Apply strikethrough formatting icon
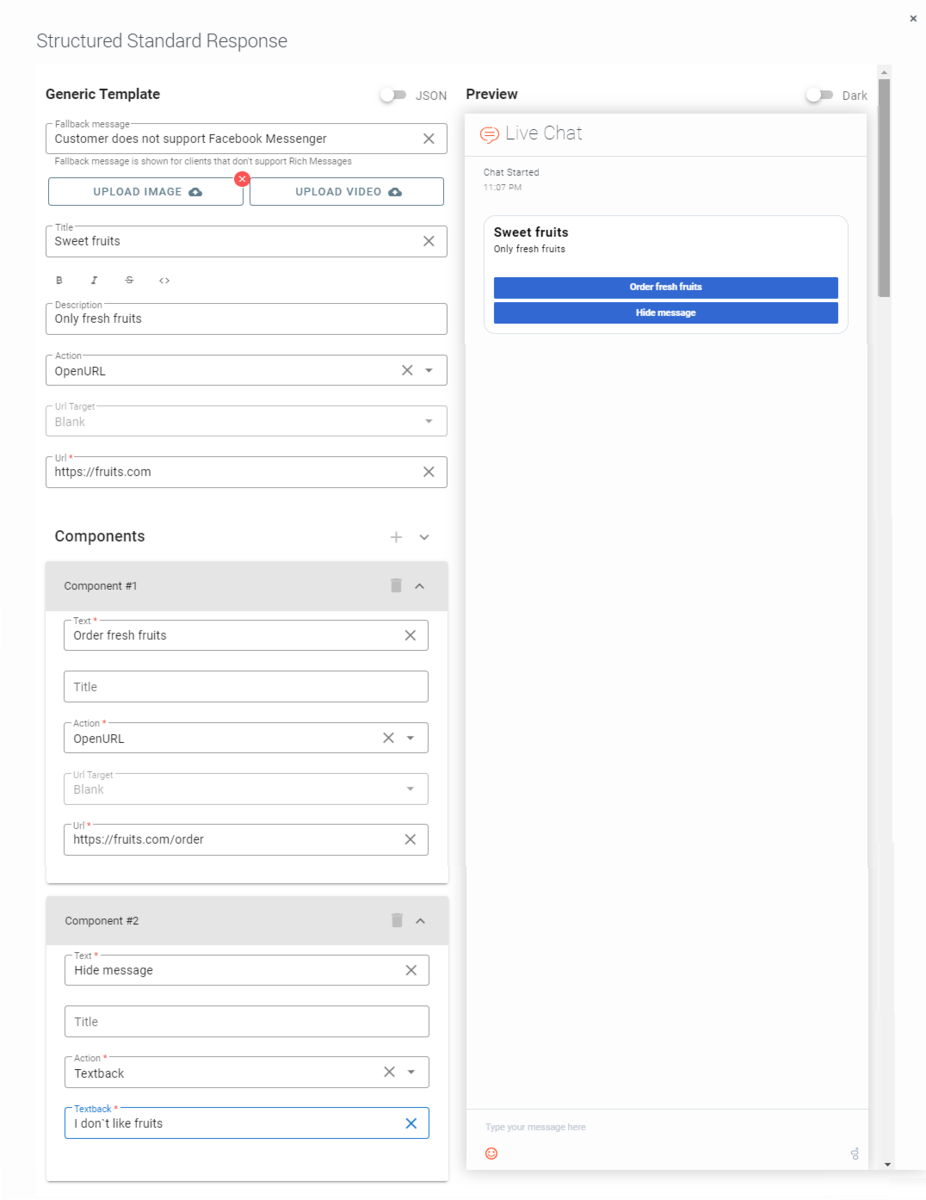Image resolution: width=926 pixels, height=1200 pixels. point(129,281)
